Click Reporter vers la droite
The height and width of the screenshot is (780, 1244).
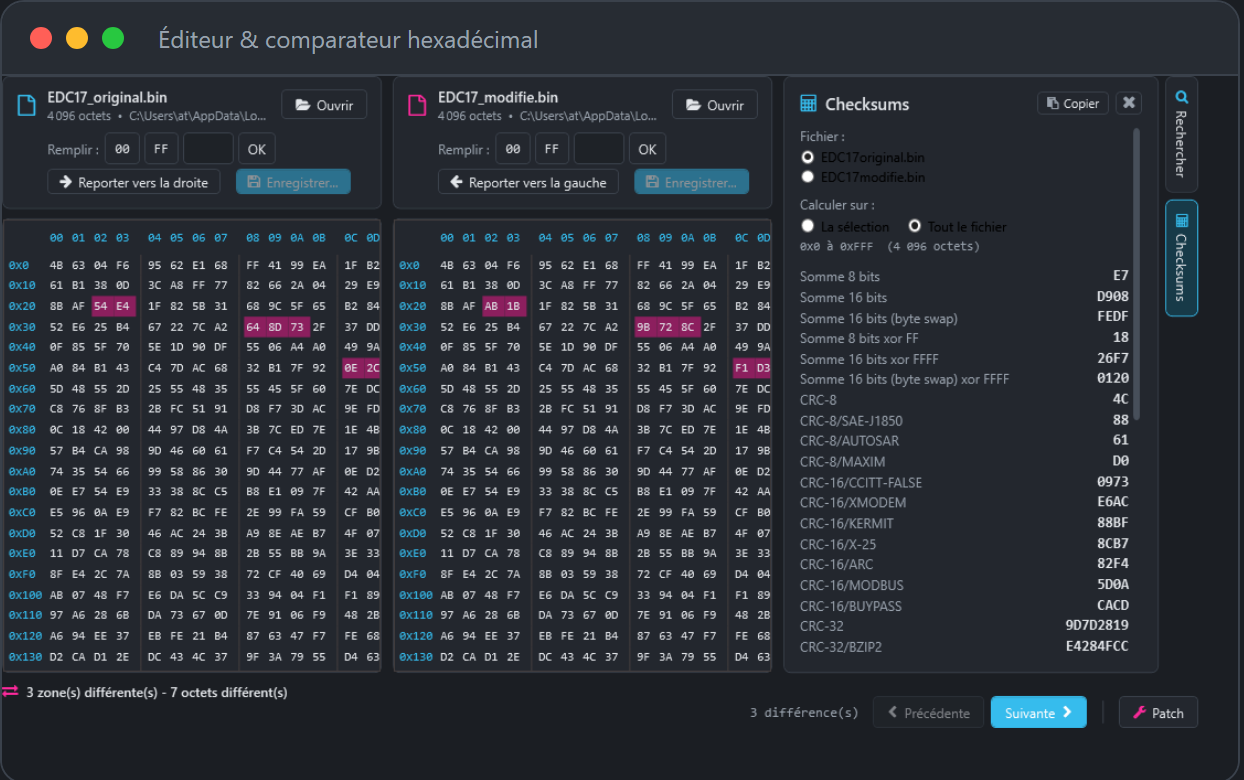click(x=134, y=182)
